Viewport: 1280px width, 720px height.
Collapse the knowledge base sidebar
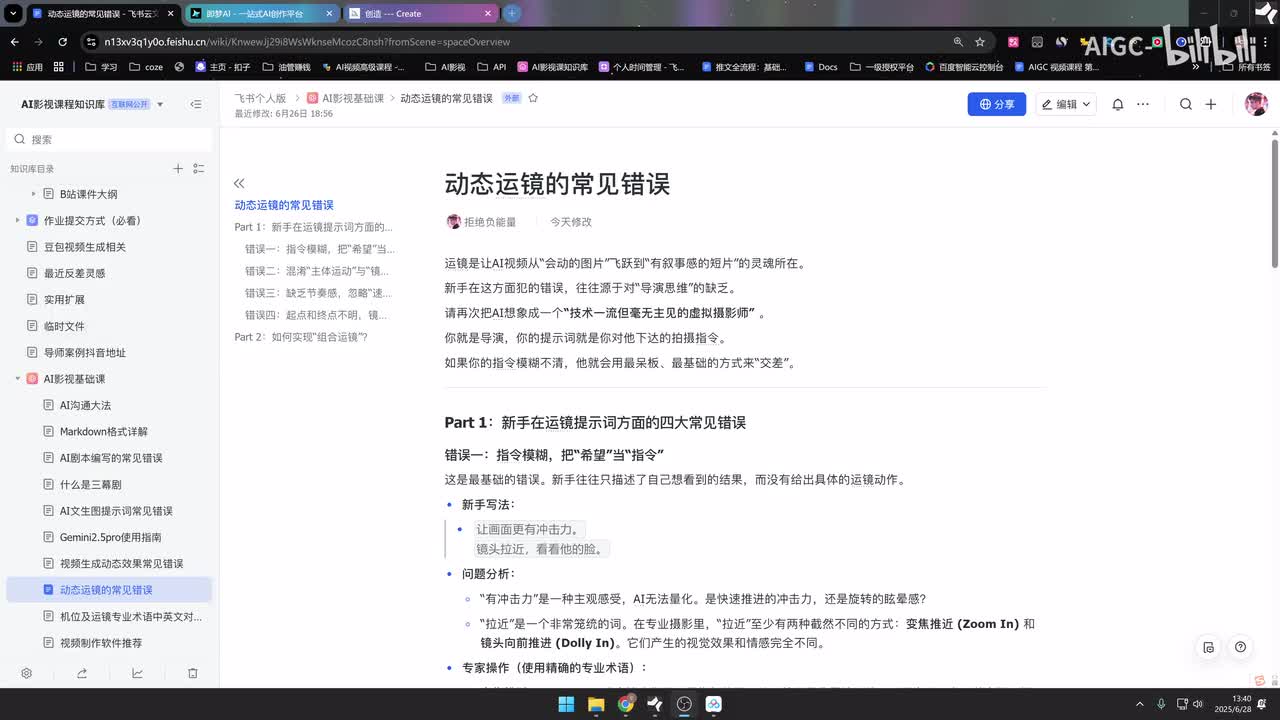196,104
